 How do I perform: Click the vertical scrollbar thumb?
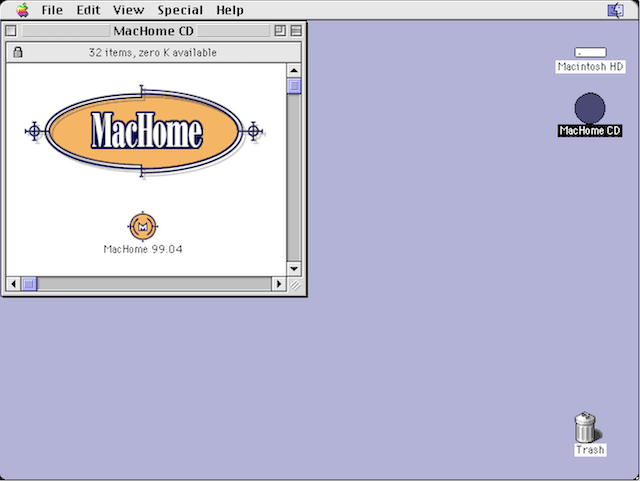point(294,86)
